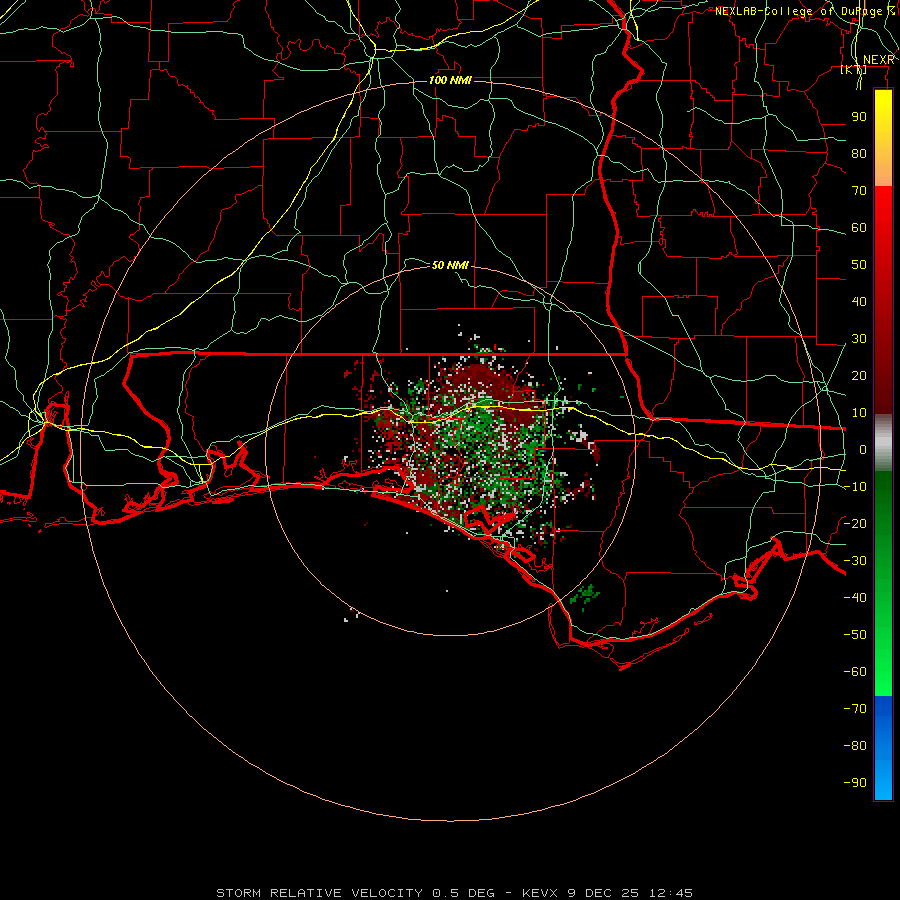Click the -20 scale label

(x=855, y=523)
